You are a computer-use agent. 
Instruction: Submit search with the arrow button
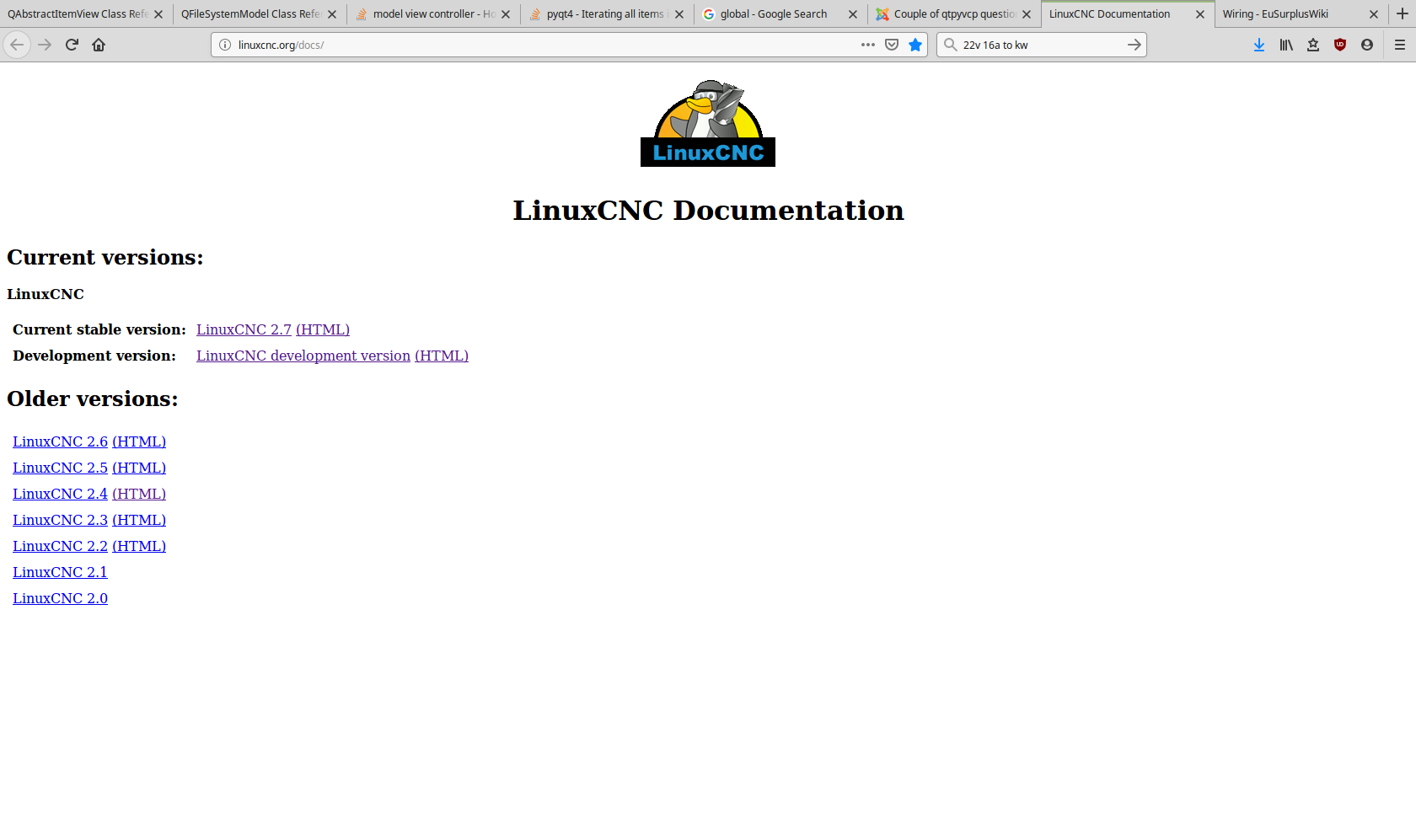click(x=1134, y=45)
